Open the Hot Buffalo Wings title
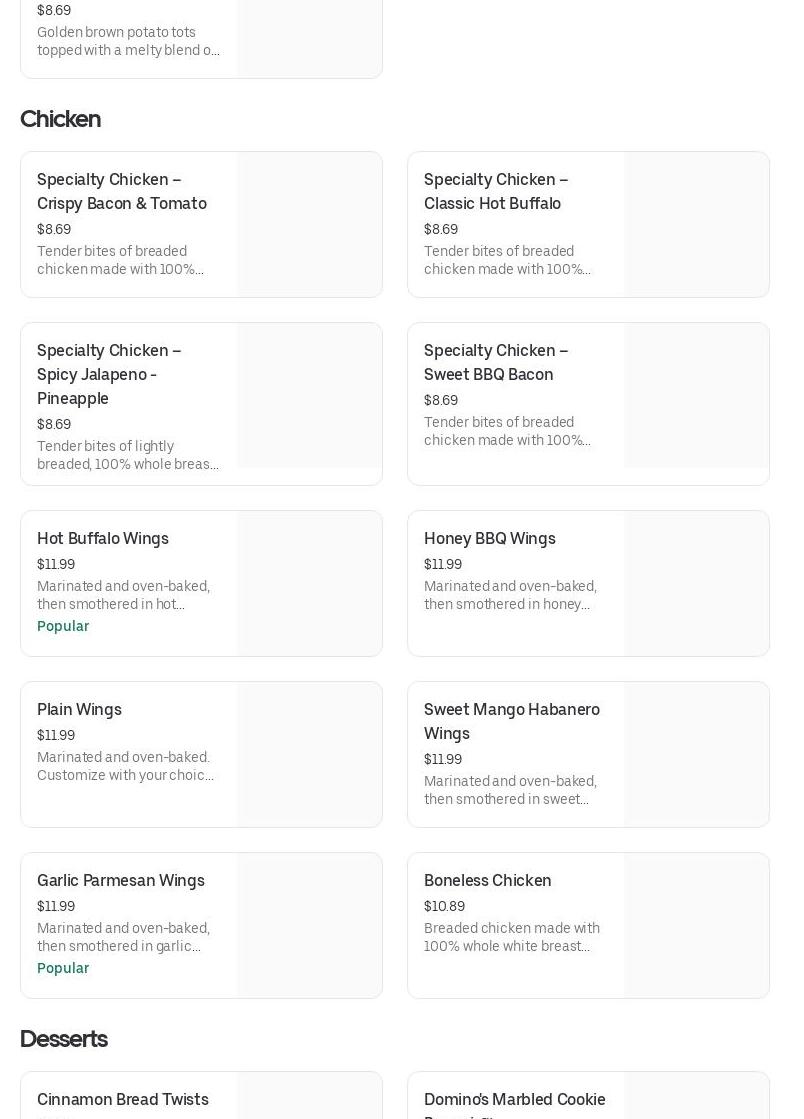804x1119 pixels. pyautogui.click(x=103, y=538)
